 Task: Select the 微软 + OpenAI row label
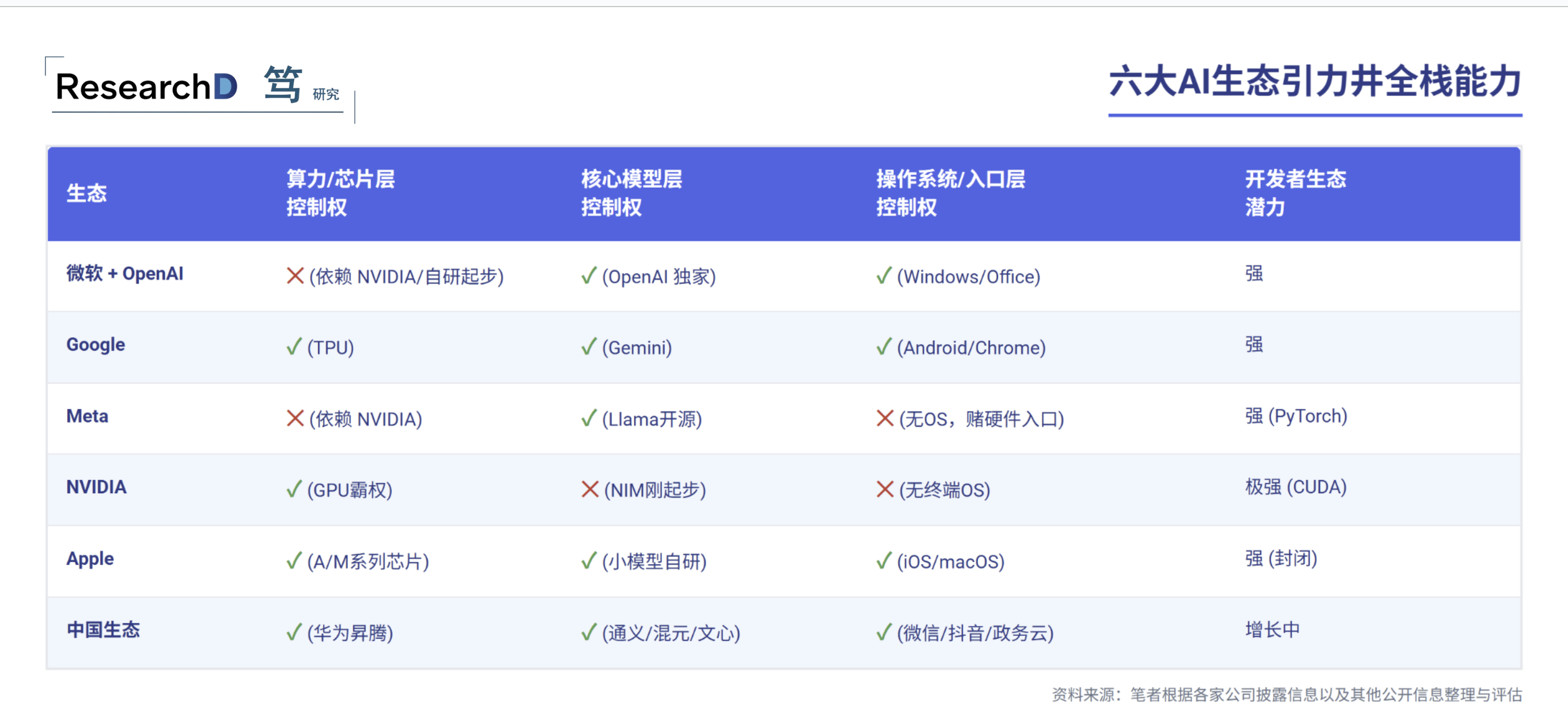[x=125, y=273]
